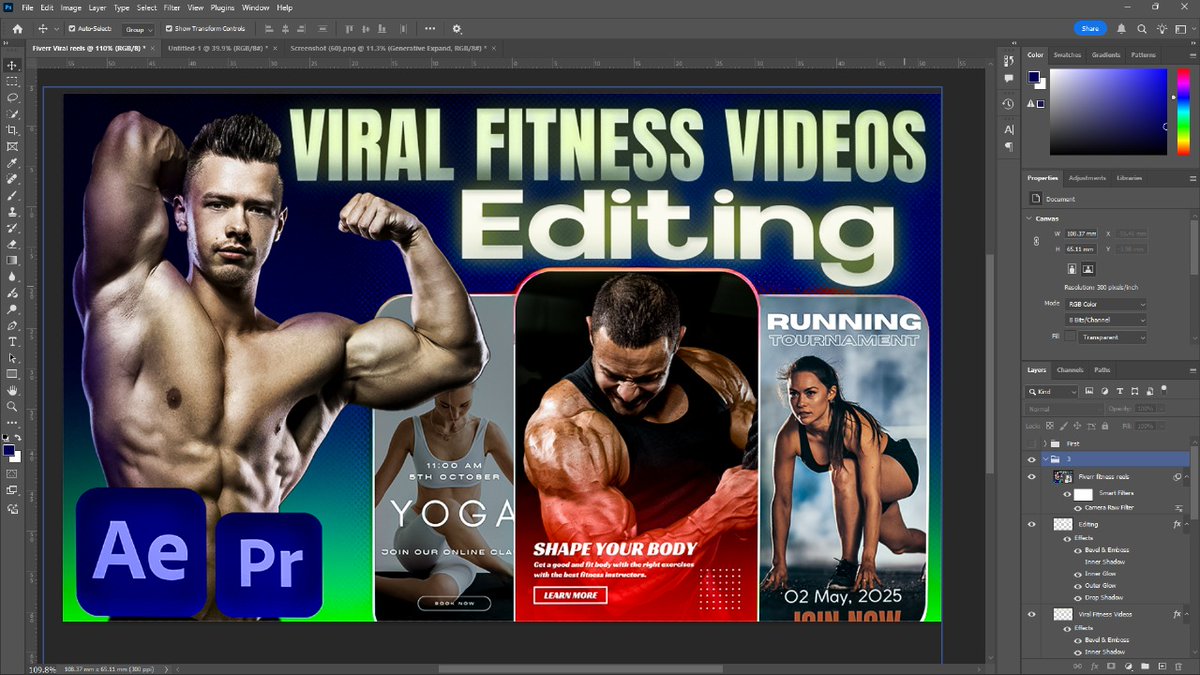Click the delete layer trash icon
This screenshot has width=1200, height=675.
click(1178, 665)
